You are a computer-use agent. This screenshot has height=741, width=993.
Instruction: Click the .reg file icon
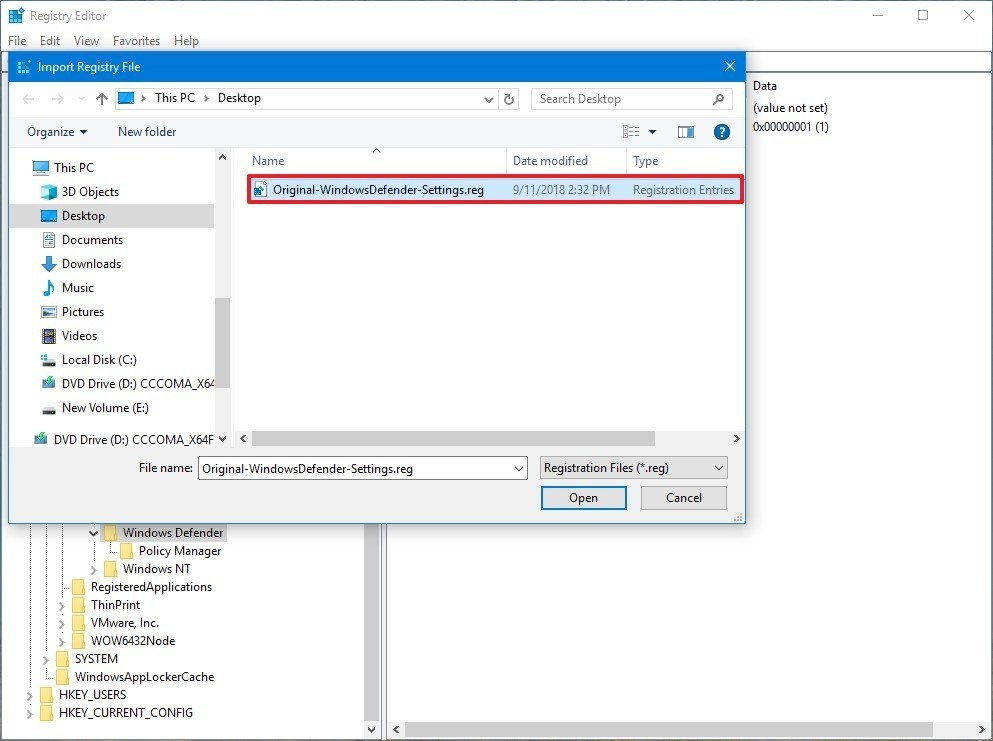(260, 190)
